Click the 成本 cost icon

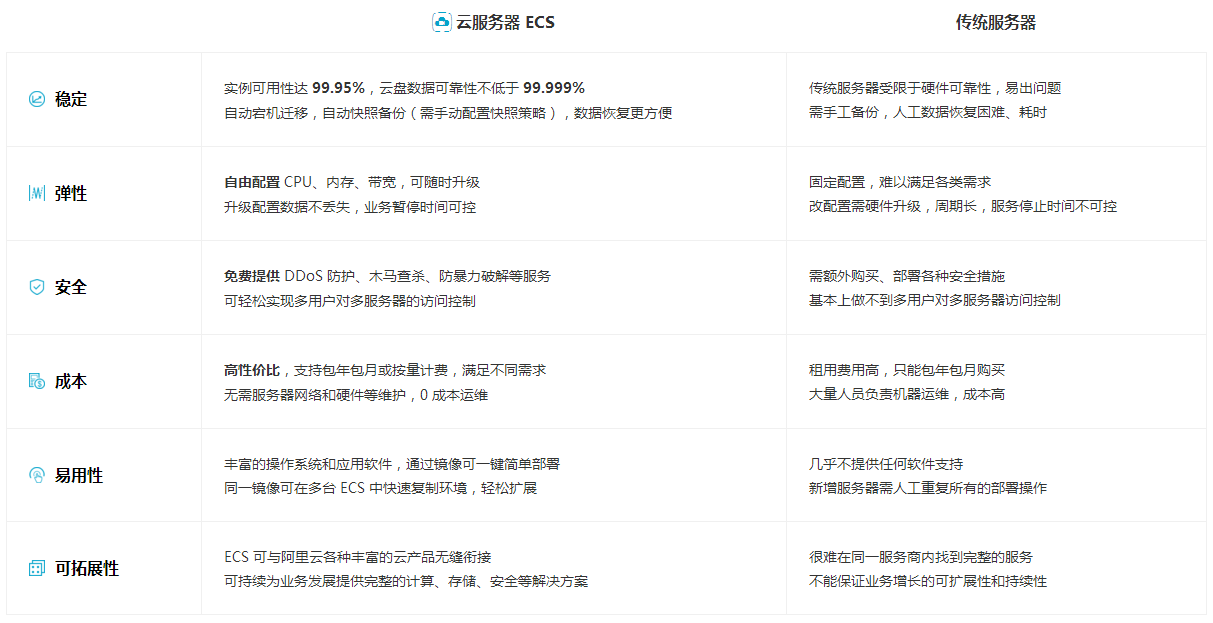click(37, 381)
